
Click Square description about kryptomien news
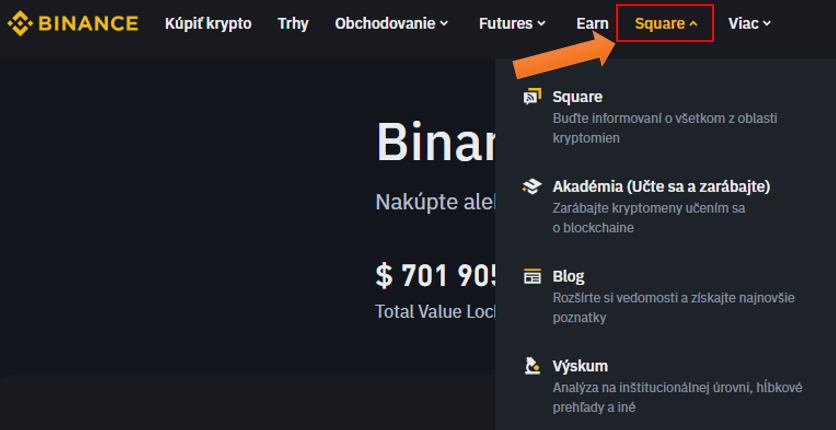point(664,128)
